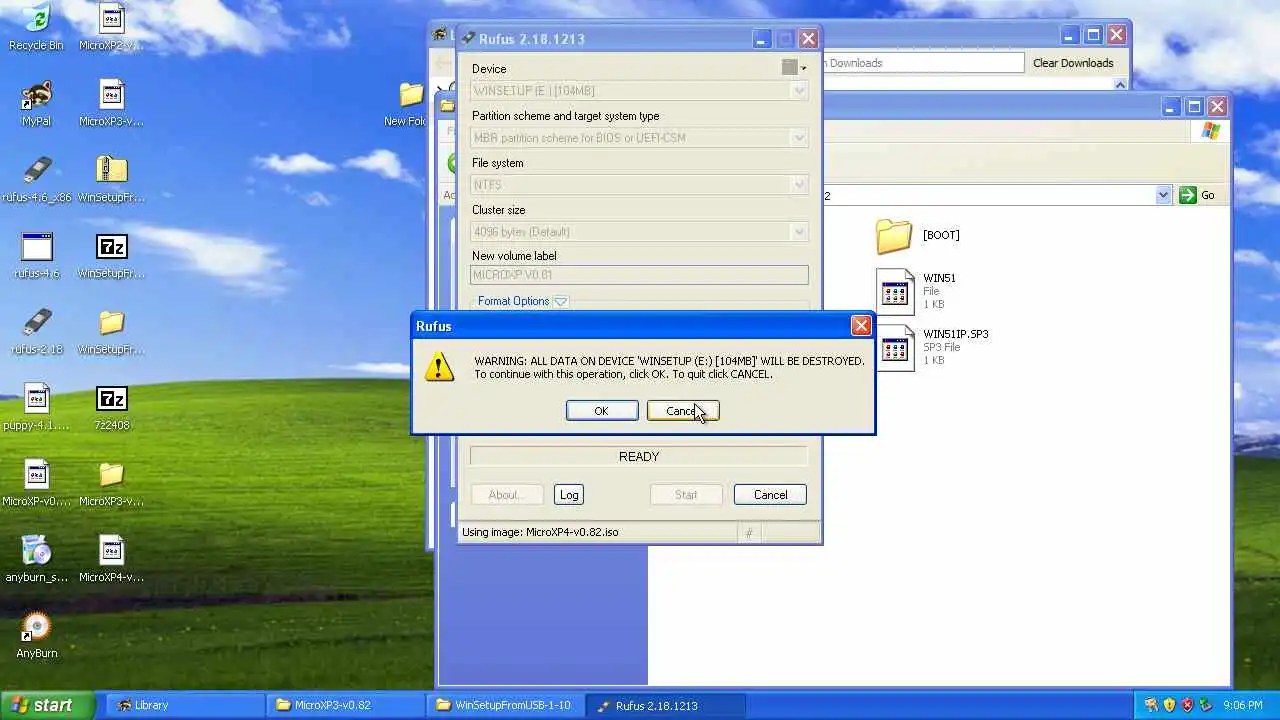Select the 7z2408 desktop icon
This screenshot has height=720, width=1280.
111,398
